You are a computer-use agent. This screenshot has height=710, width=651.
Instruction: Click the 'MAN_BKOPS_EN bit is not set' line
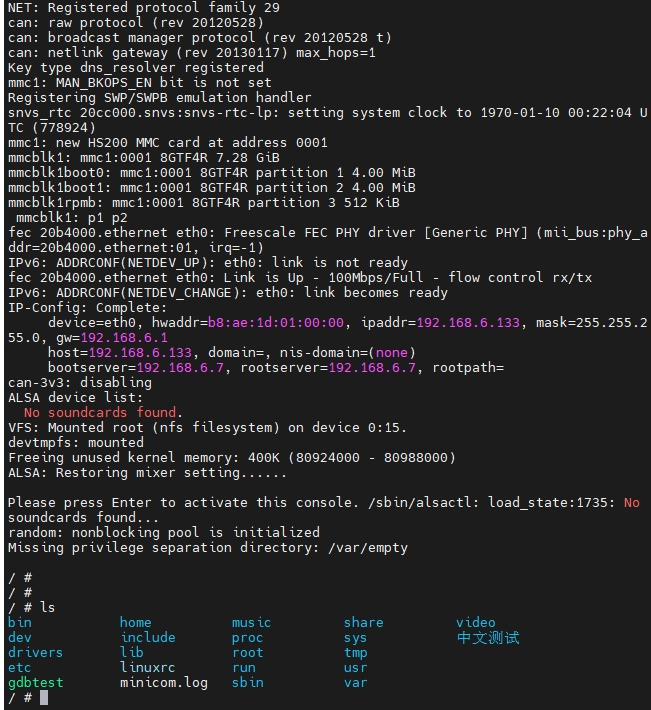pos(140,83)
